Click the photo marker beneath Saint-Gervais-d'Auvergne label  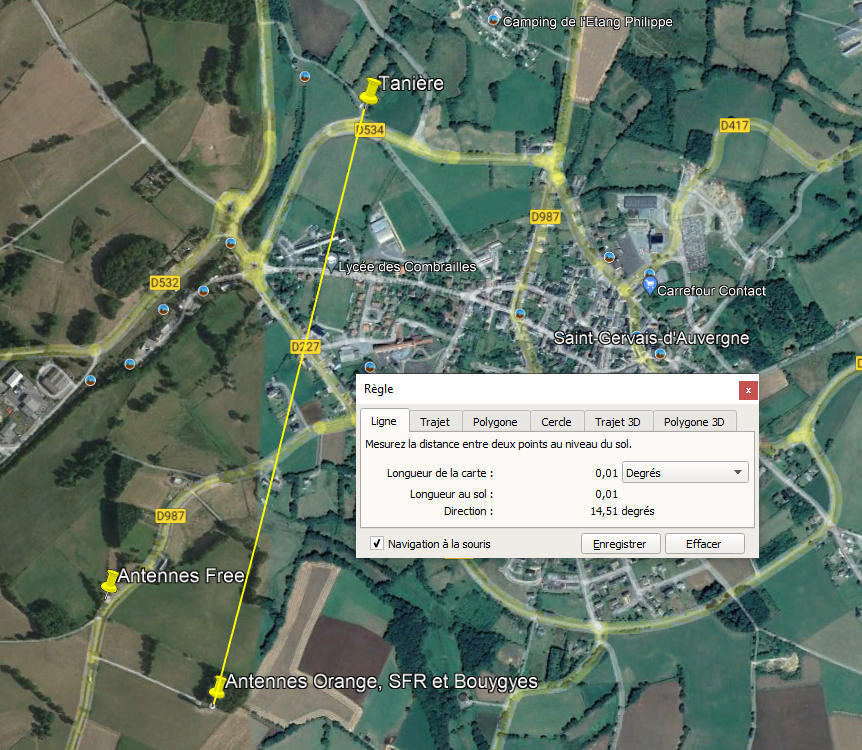[660, 354]
